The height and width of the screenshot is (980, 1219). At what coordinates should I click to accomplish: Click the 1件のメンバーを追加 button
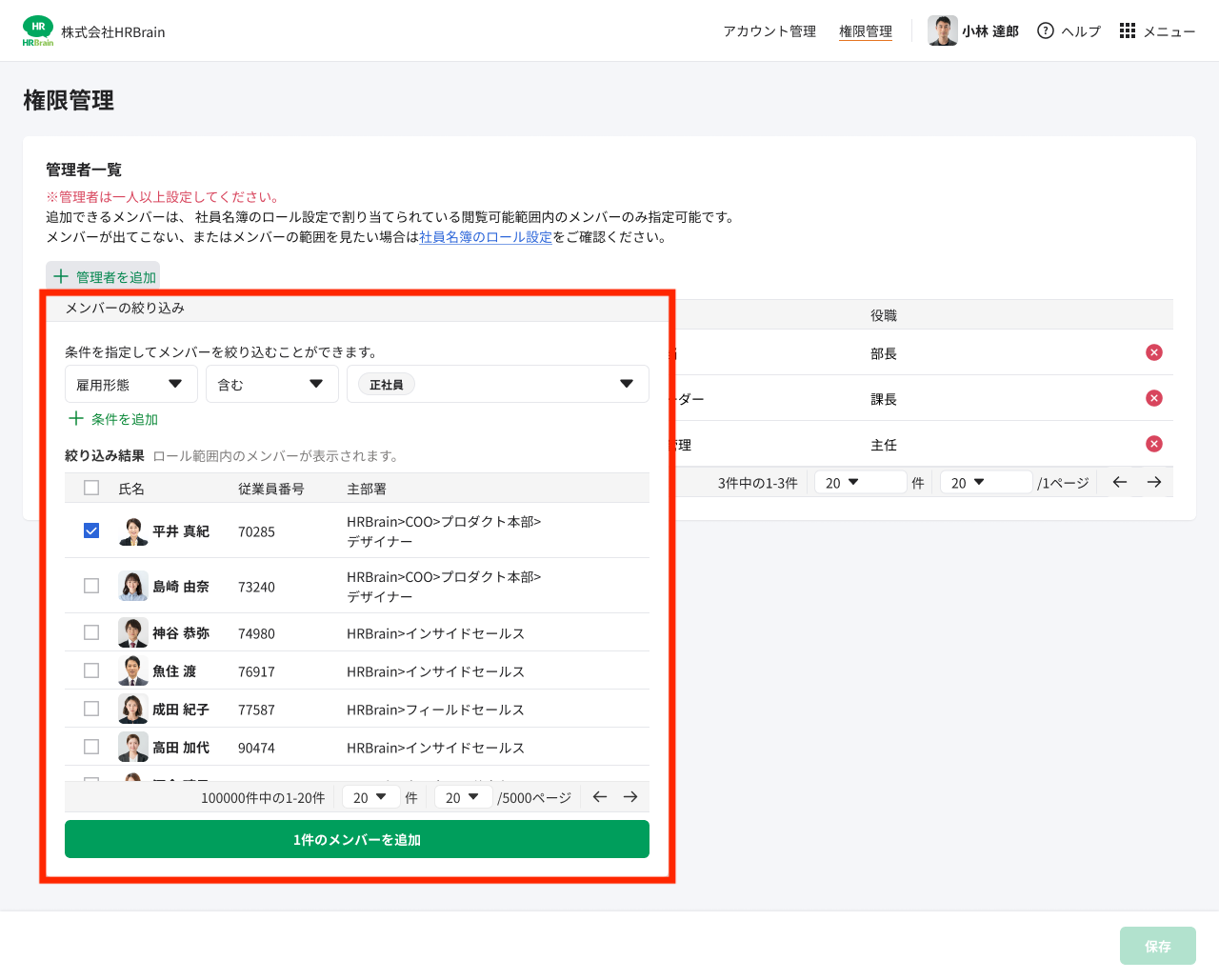tap(356, 839)
